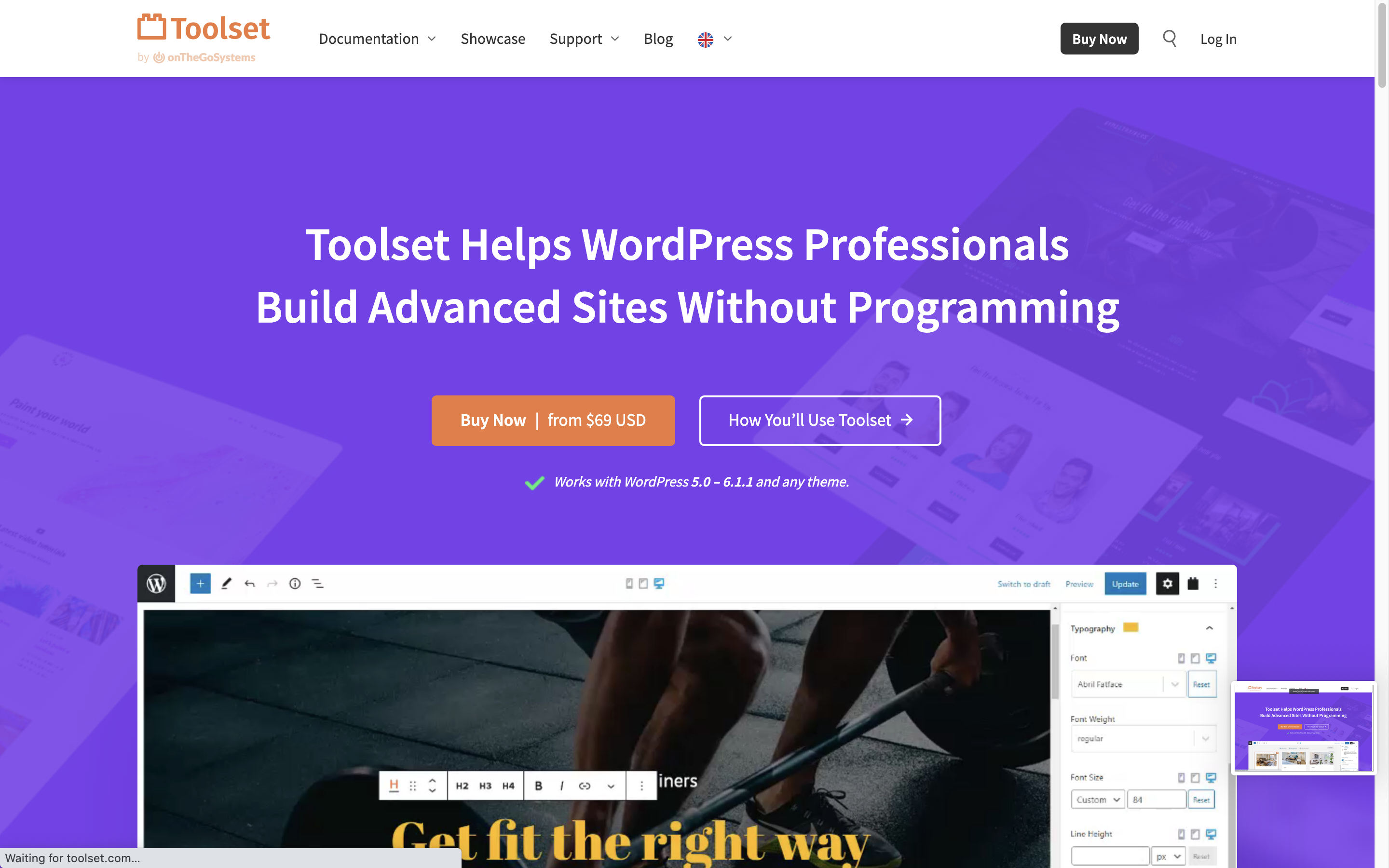
Task: Click How You'll Use Toolset button
Action: tap(819, 420)
